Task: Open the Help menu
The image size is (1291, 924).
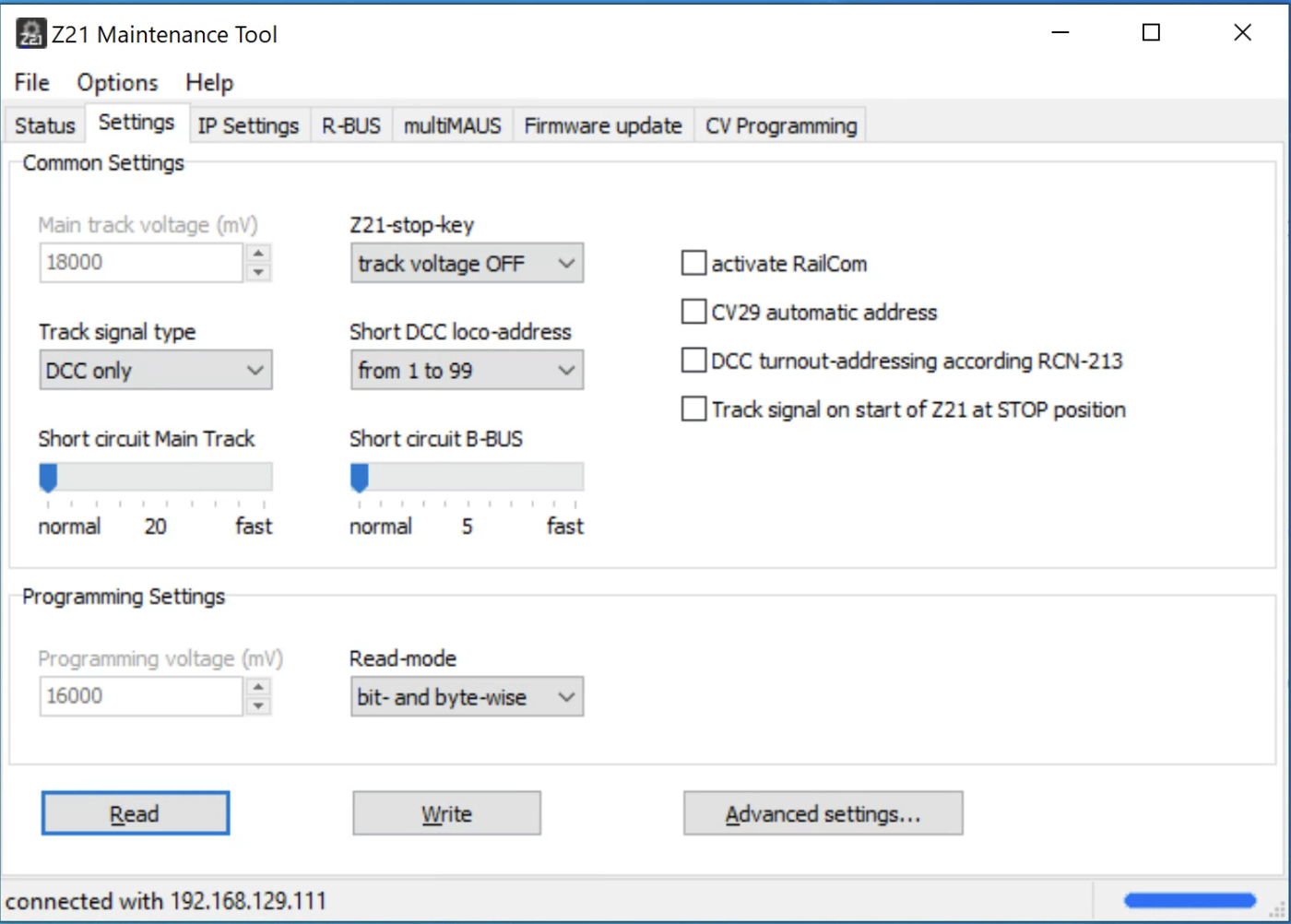Action: pos(209,83)
